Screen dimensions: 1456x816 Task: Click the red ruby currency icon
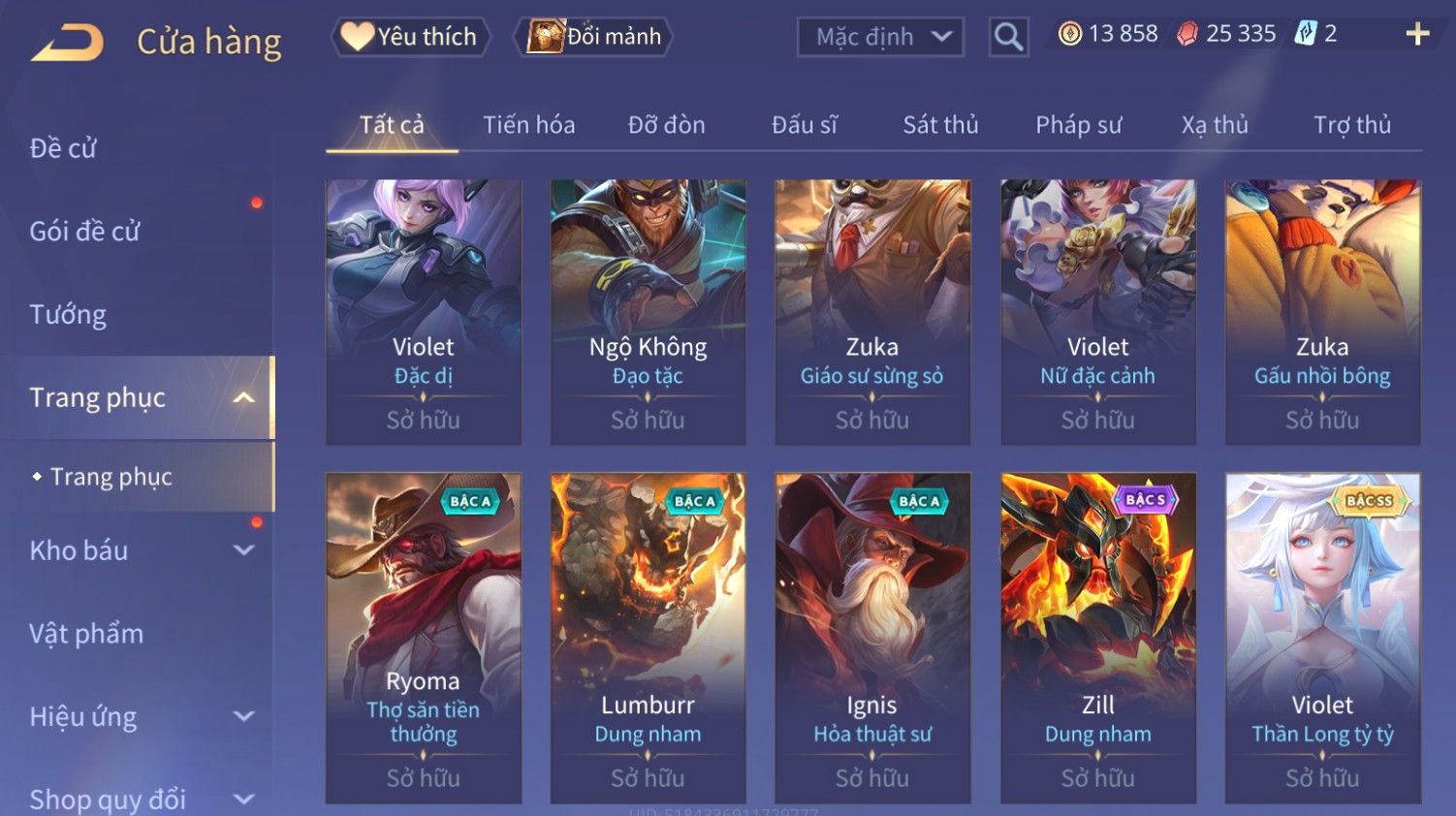coord(1187,34)
